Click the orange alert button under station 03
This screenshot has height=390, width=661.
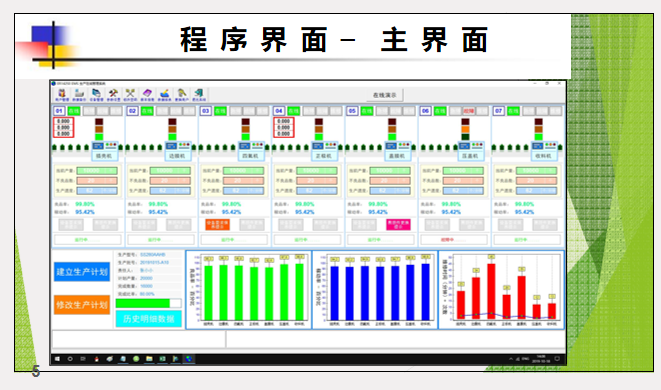(x=218, y=224)
